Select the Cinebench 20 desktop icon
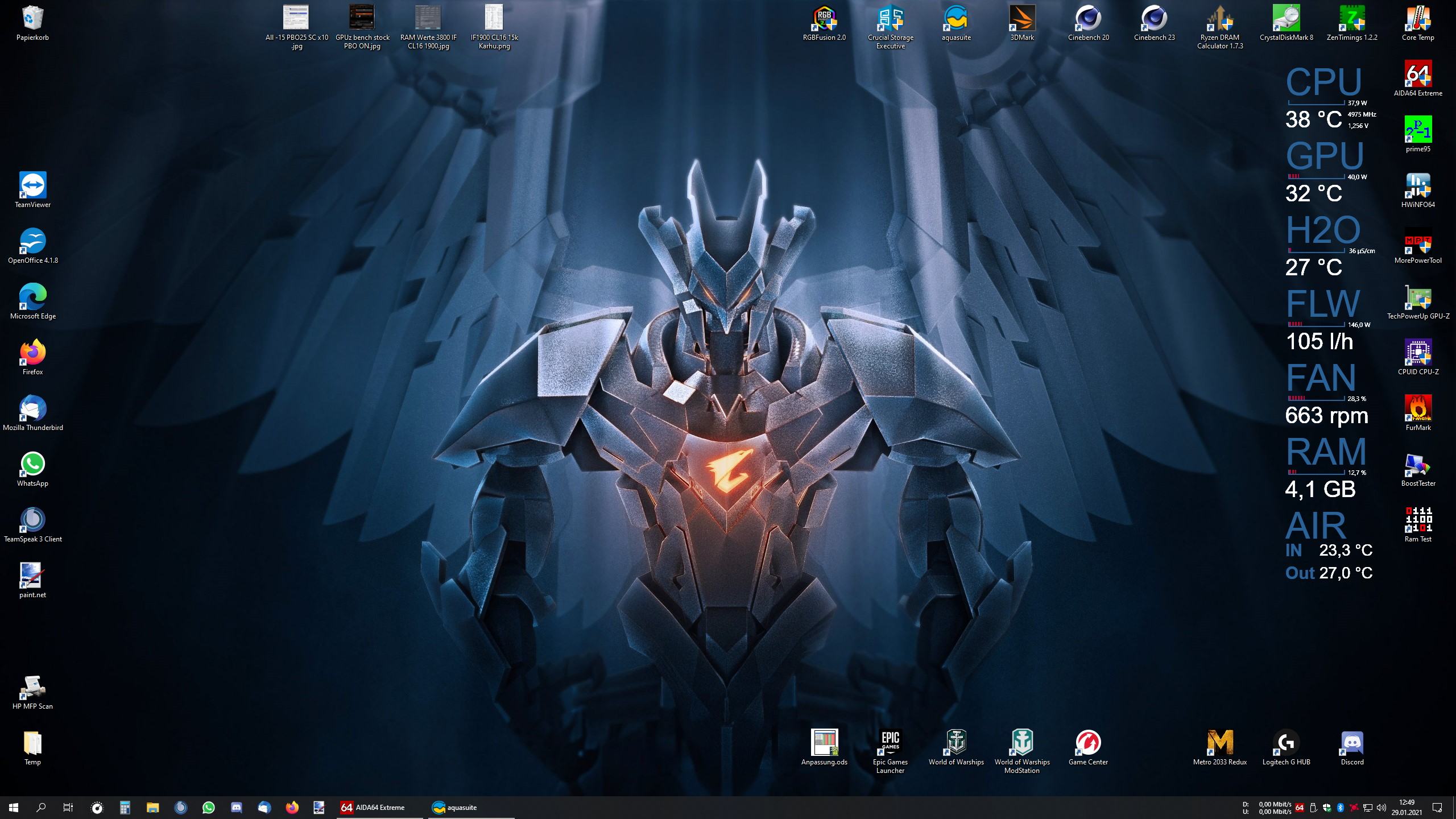 coord(1088,23)
